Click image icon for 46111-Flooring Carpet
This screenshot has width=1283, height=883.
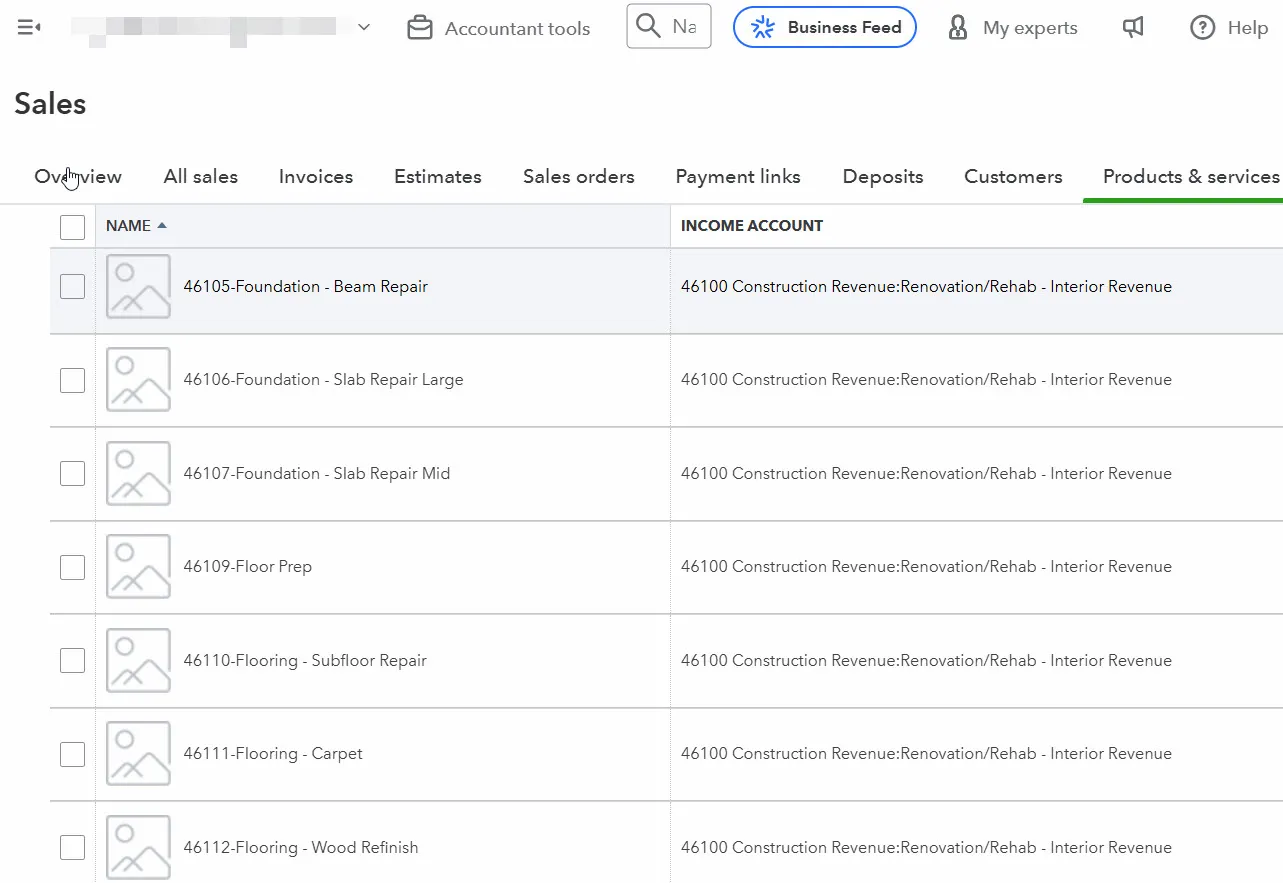138,754
